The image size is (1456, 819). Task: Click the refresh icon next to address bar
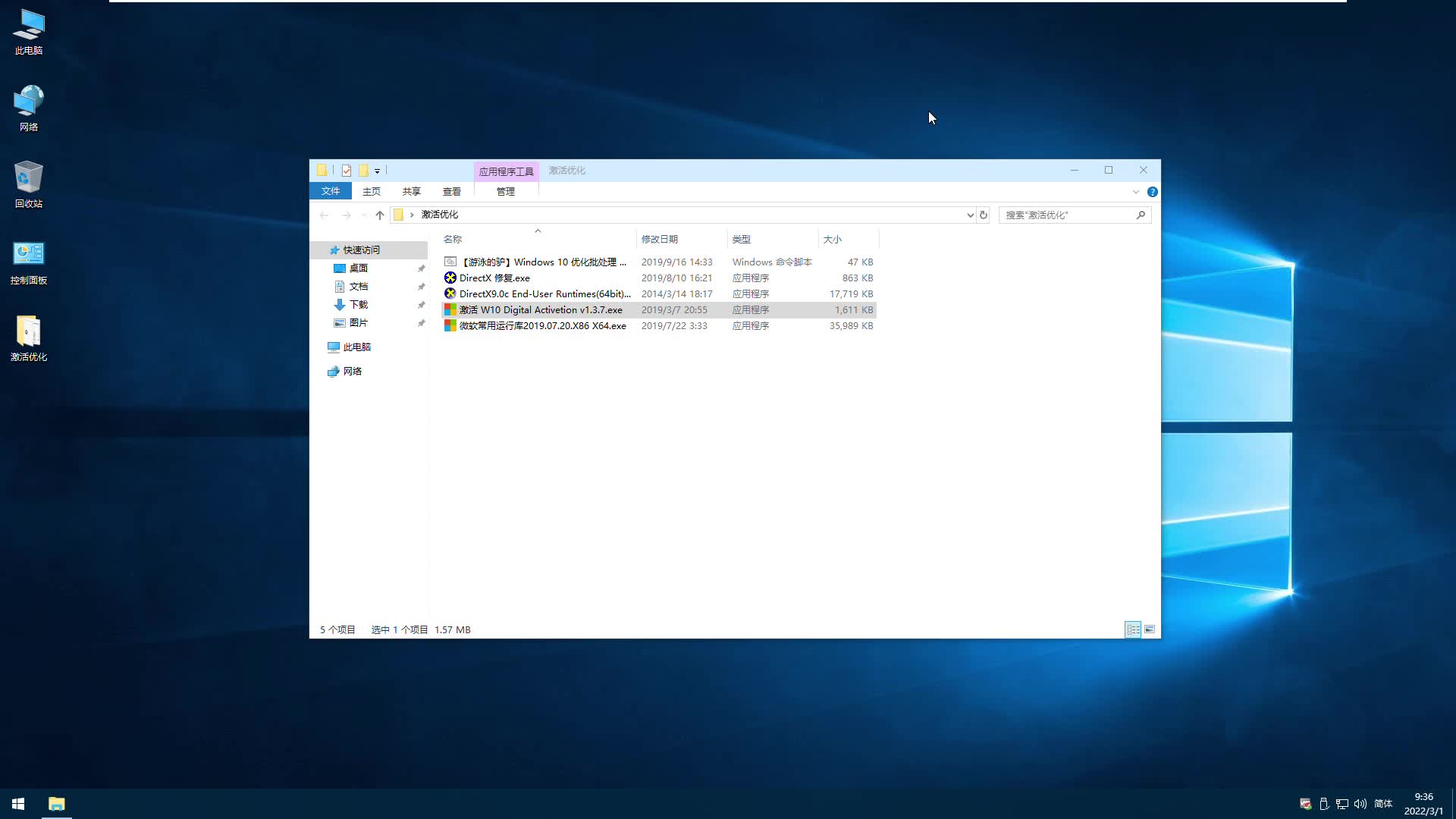click(x=984, y=215)
